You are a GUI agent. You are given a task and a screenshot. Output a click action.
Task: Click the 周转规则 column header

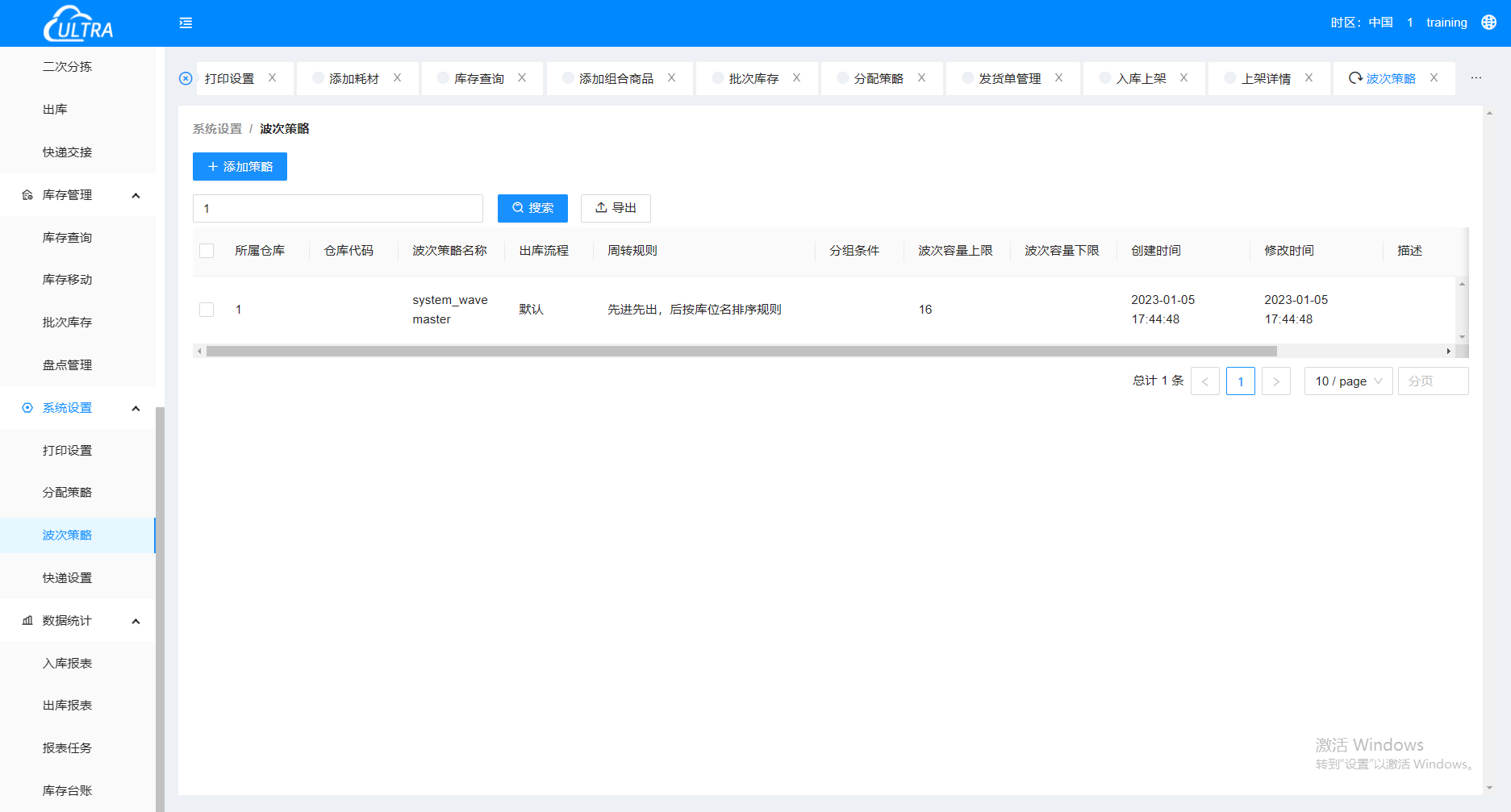tap(632, 251)
